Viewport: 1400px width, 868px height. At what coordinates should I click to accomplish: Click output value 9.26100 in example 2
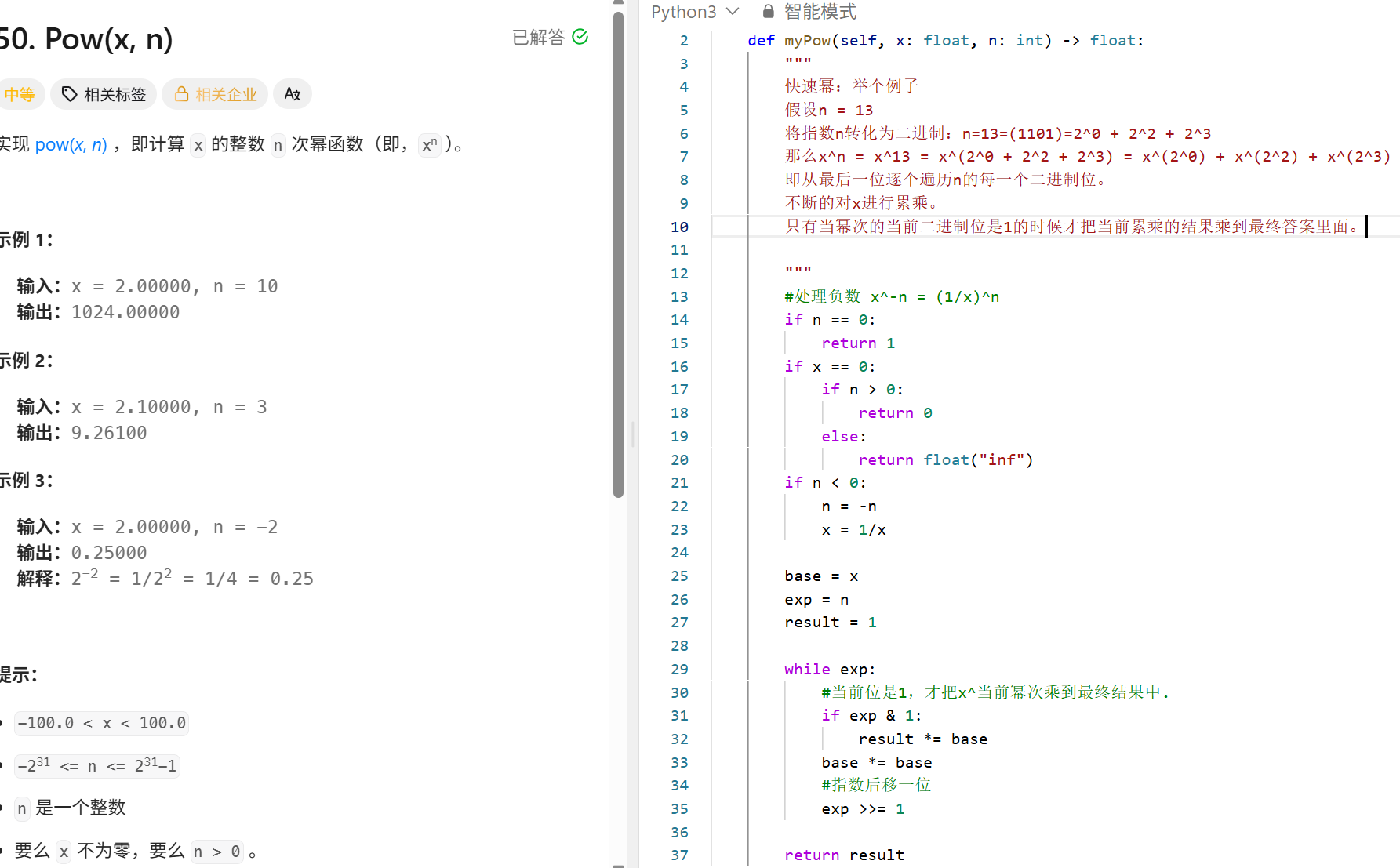[109, 433]
